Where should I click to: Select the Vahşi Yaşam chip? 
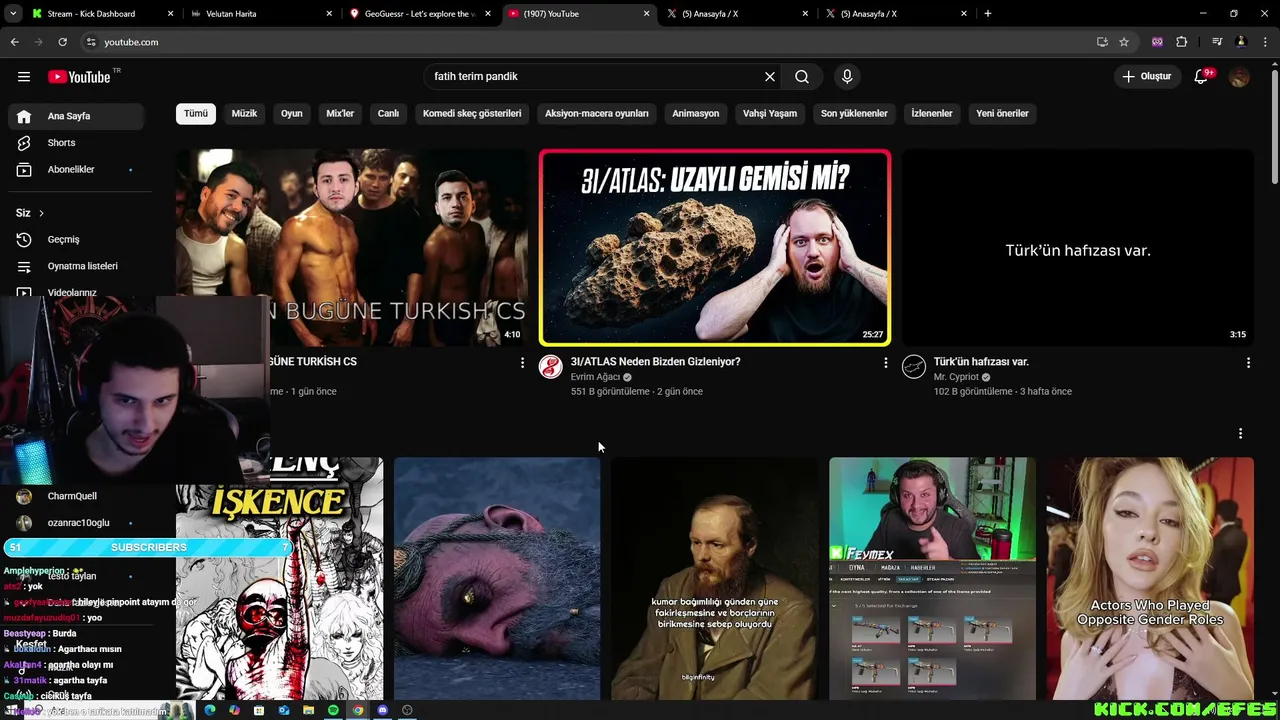770,113
